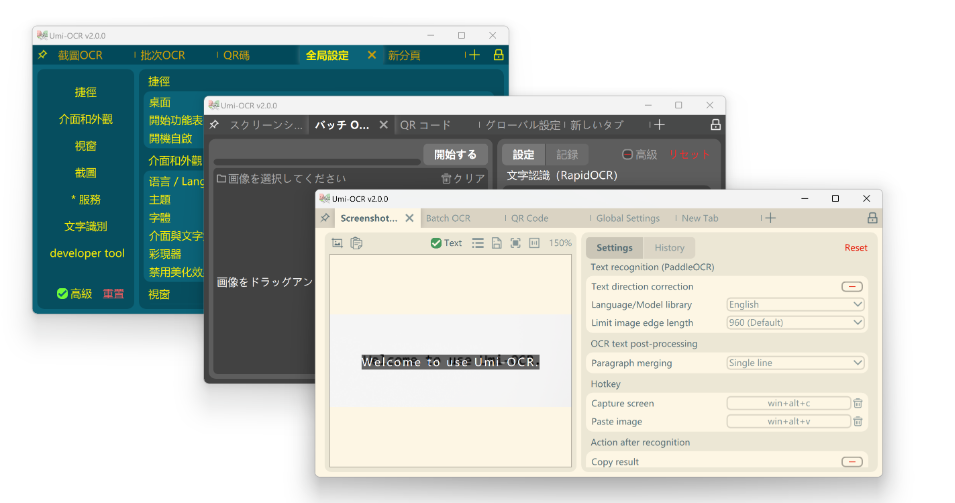Viewport: 955px width, 503px height.
Task: Click the paste image icon beside the capture icon
Action: point(356,243)
